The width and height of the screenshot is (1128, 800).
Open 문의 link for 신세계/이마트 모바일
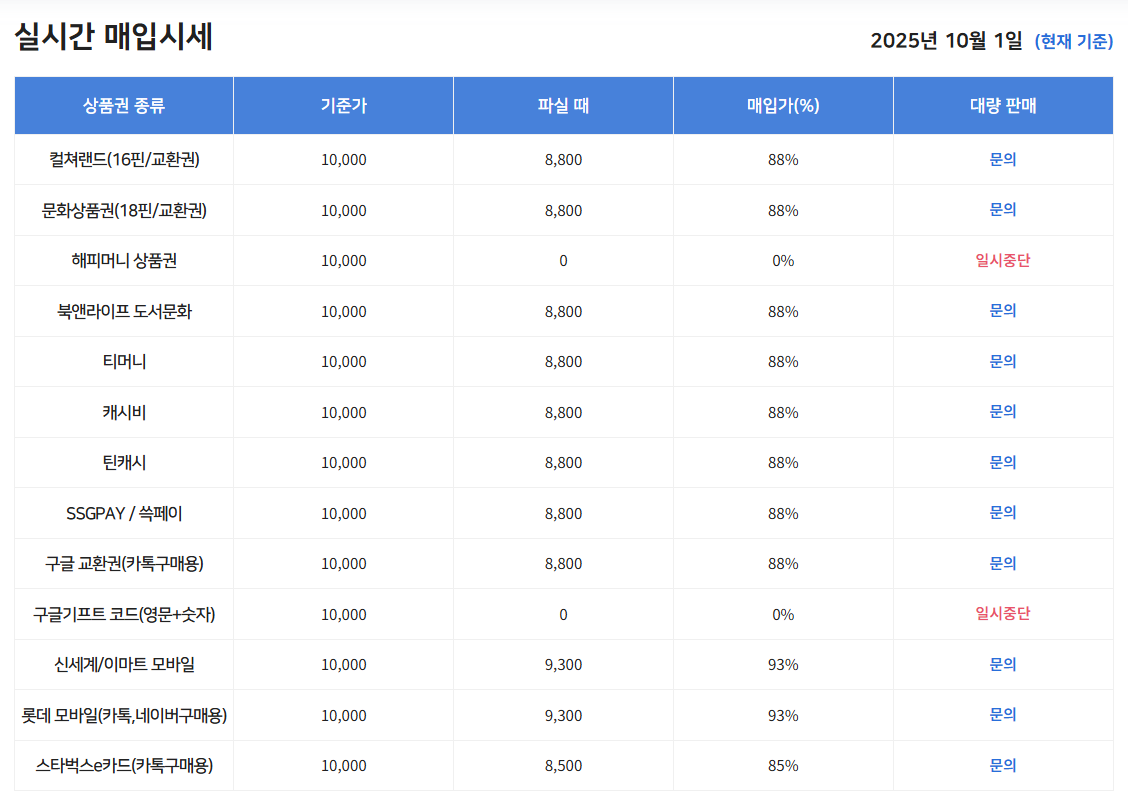1003,664
